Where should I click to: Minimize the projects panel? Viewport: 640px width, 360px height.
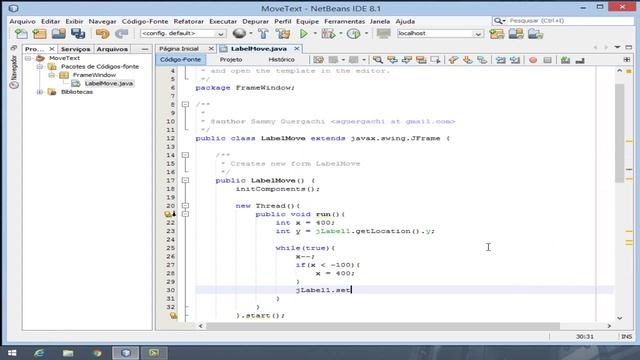point(145,49)
